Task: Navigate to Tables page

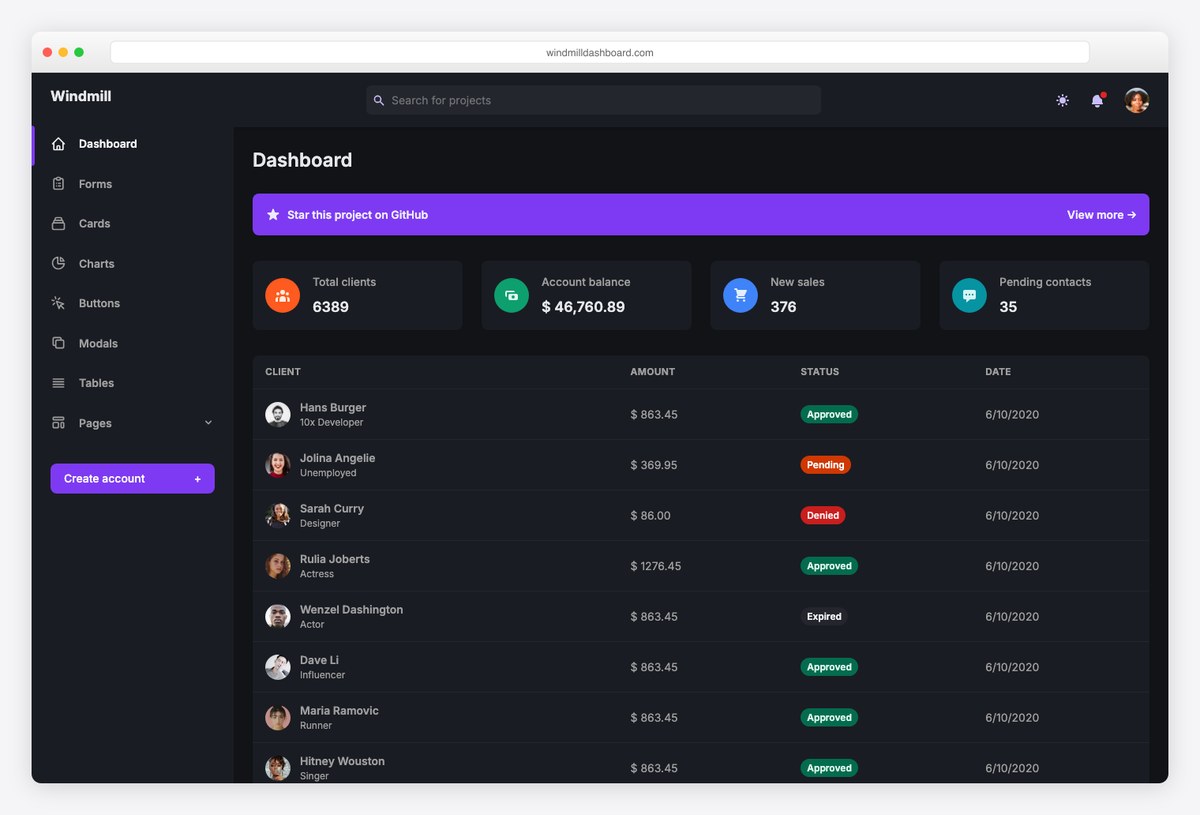Action: click(x=96, y=383)
